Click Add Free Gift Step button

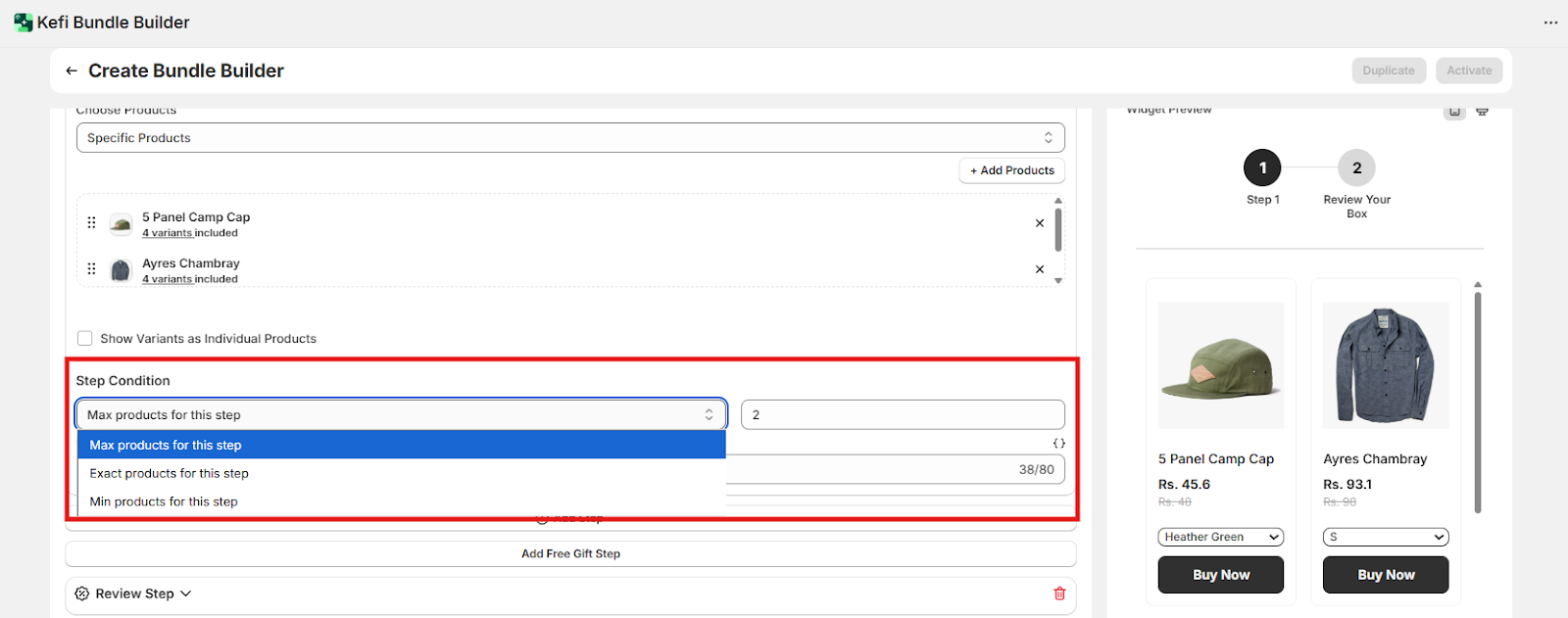(x=570, y=553)
